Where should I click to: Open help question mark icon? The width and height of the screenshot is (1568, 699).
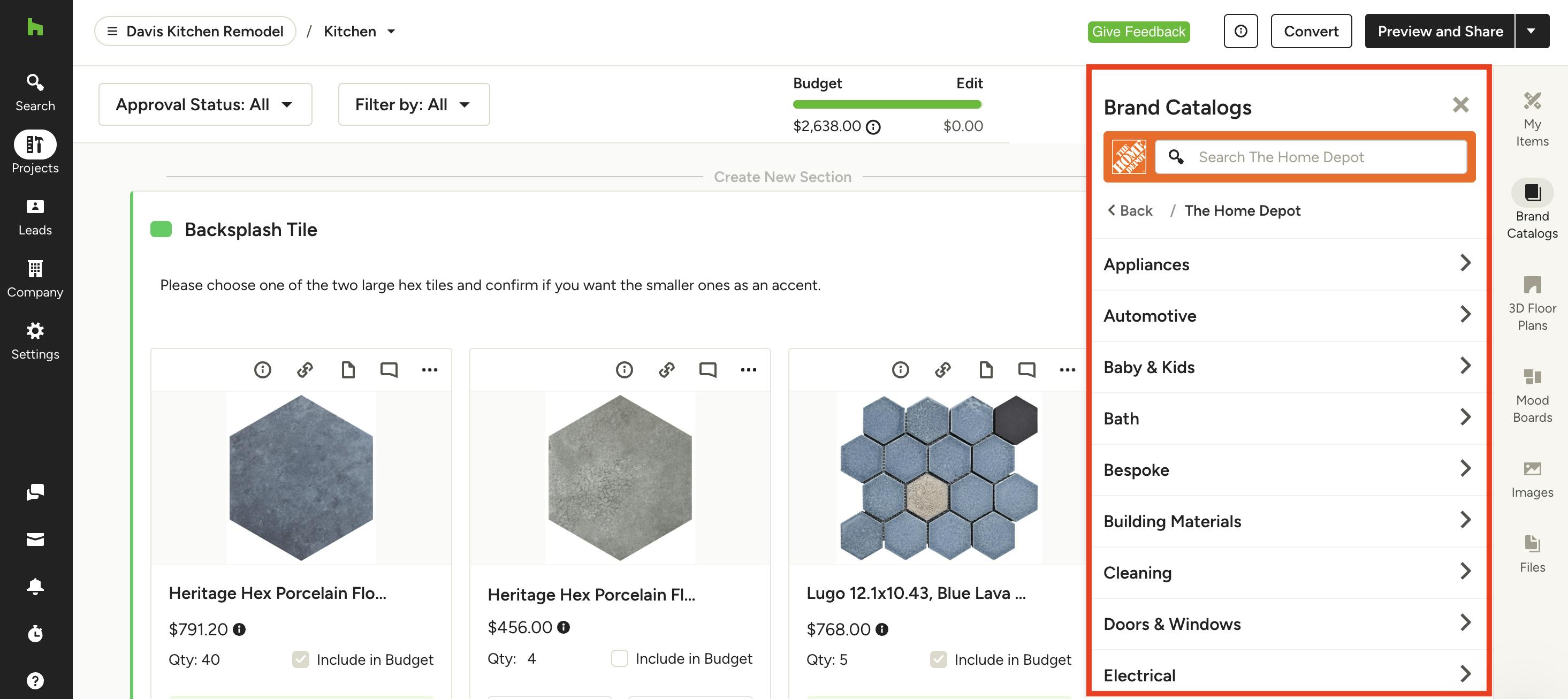(x=35, y=680)
